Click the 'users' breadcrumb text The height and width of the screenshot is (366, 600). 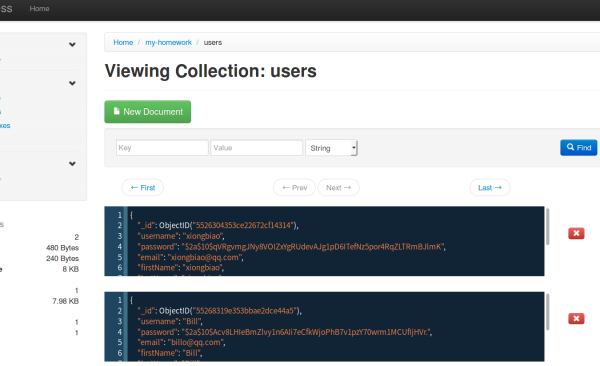pyautogui.click(x=213, y=42)
